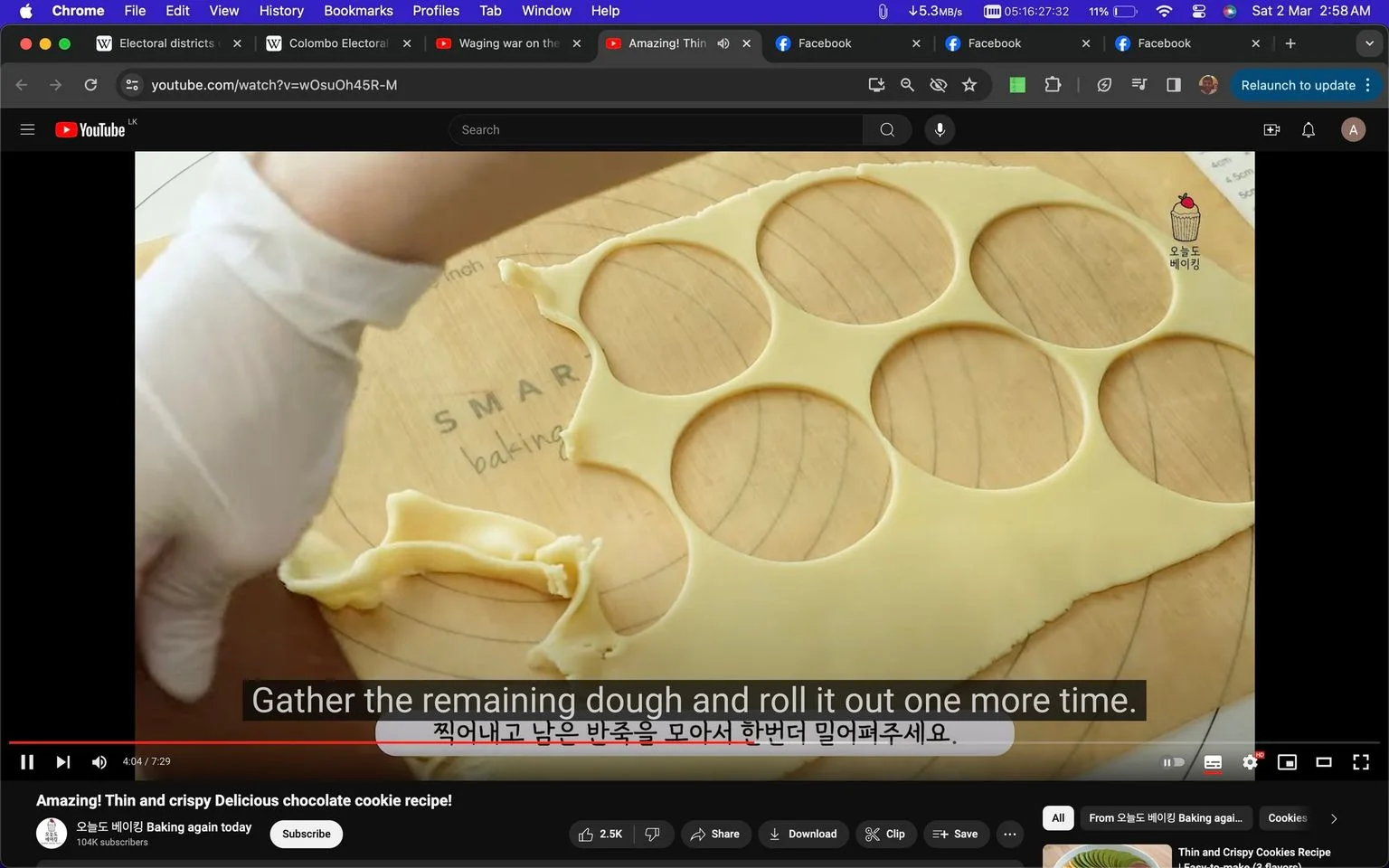
Task: Toggle subtitles closed captions button
Action: pos(1213,762)
